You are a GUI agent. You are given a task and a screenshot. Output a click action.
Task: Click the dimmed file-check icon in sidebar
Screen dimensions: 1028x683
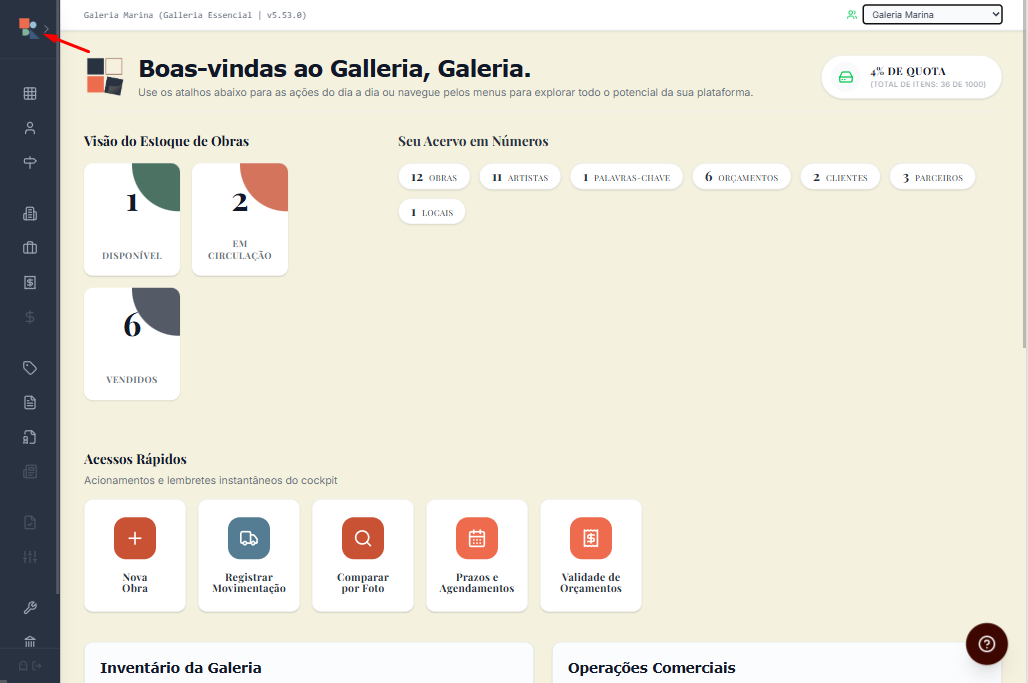click(30, 522)
